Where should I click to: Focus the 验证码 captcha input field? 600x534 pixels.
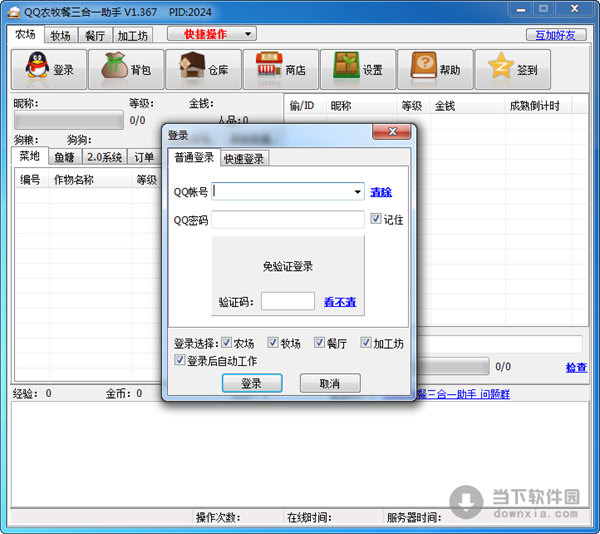288,301
